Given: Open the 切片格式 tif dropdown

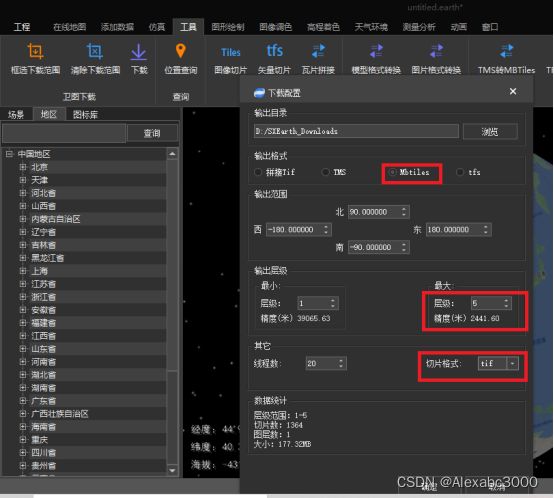Looking at the screenshot, I should 512,363.
